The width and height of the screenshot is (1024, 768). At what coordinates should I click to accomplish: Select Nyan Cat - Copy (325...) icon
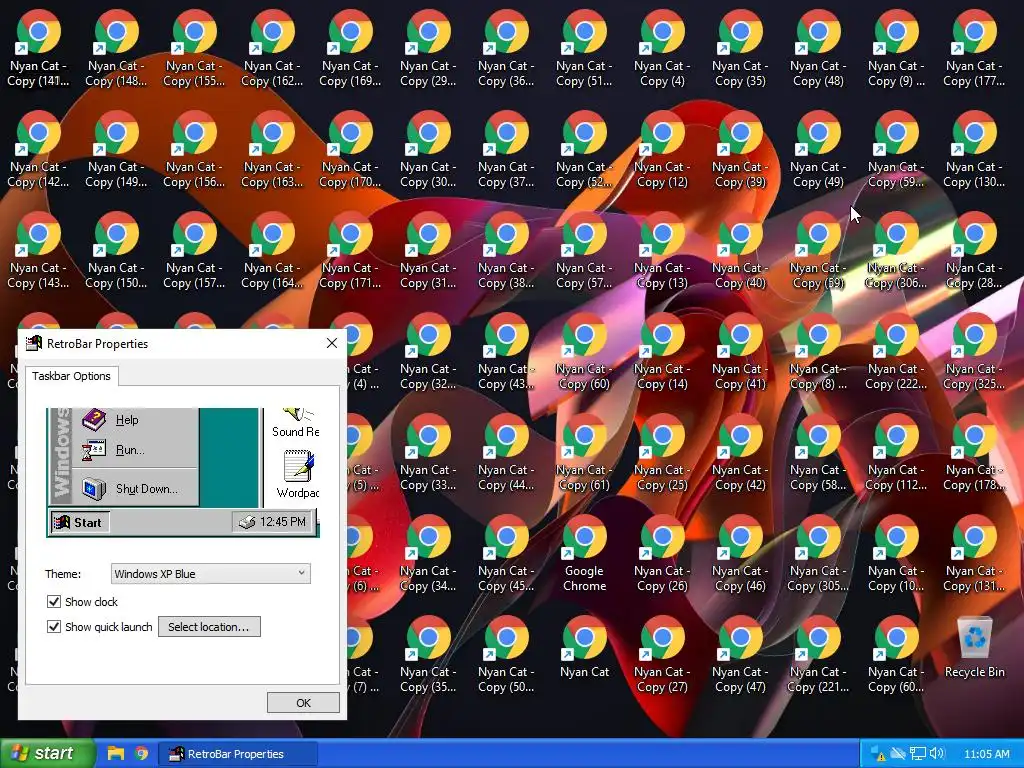974,351
